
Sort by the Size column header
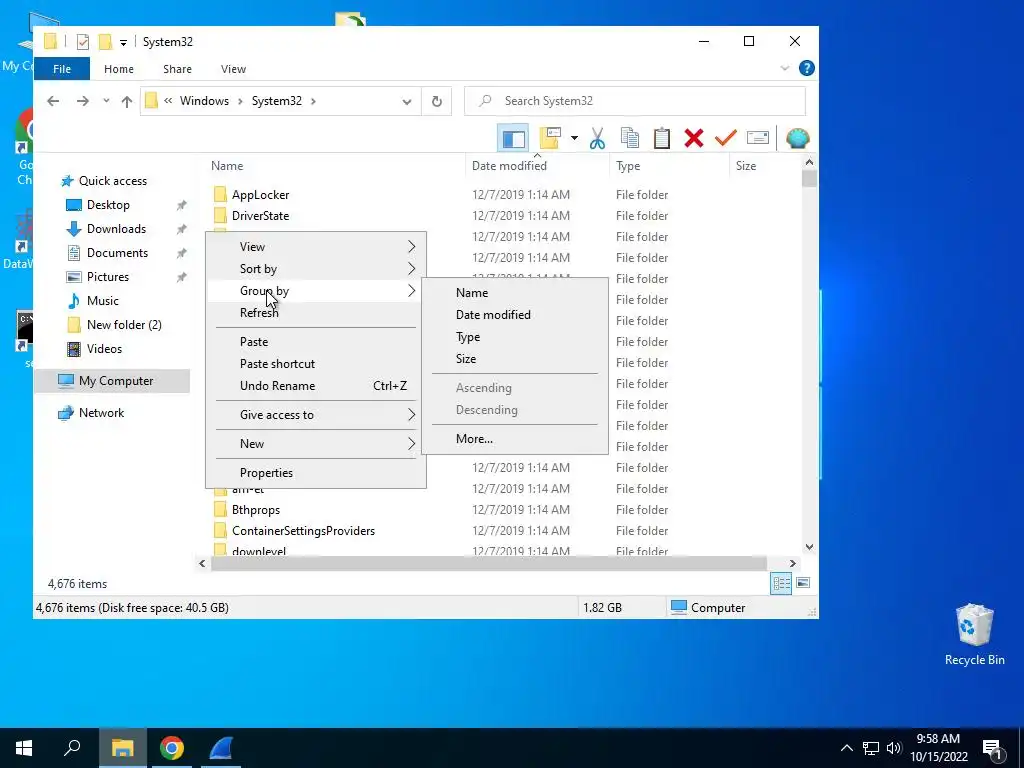click(x=746, y=166)
